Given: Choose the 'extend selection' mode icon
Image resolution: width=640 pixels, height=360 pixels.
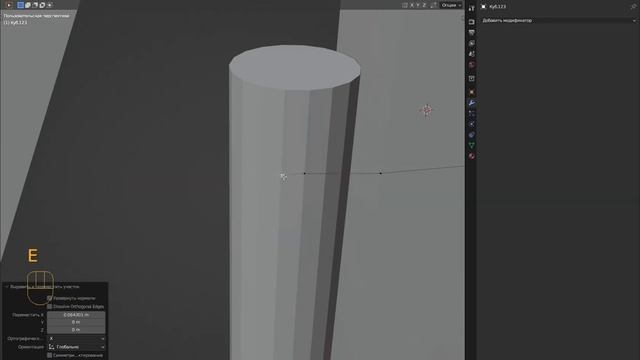Looking at the screenshot, I should tap(28, 5).
